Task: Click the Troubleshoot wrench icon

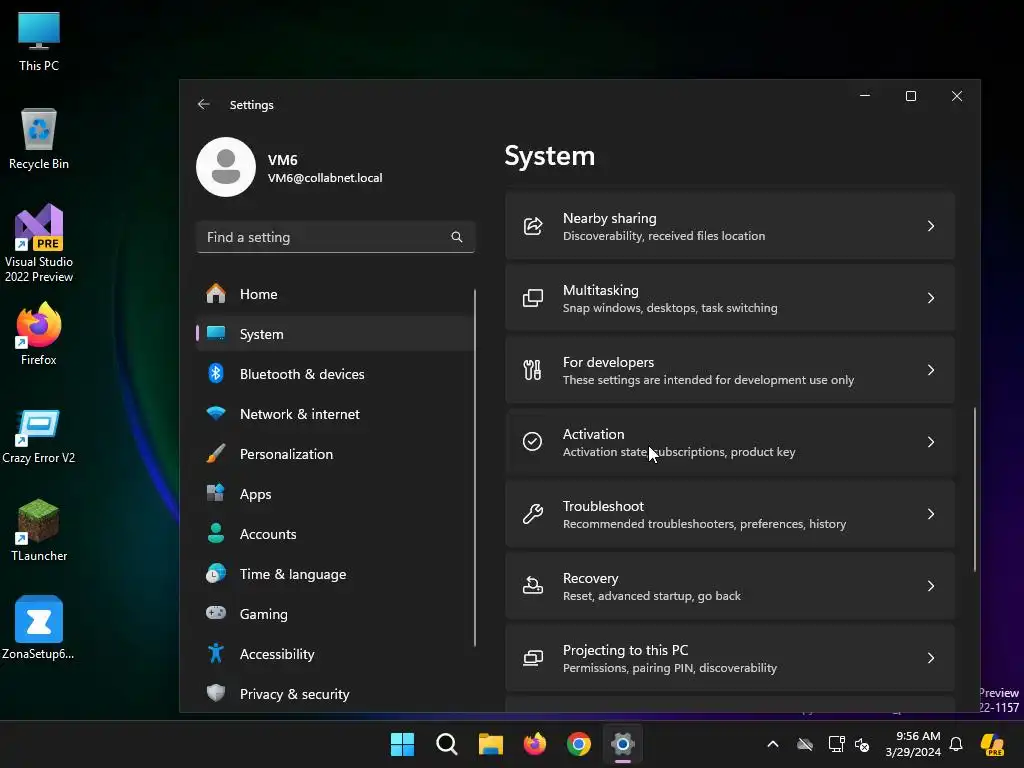Action: 533,514
